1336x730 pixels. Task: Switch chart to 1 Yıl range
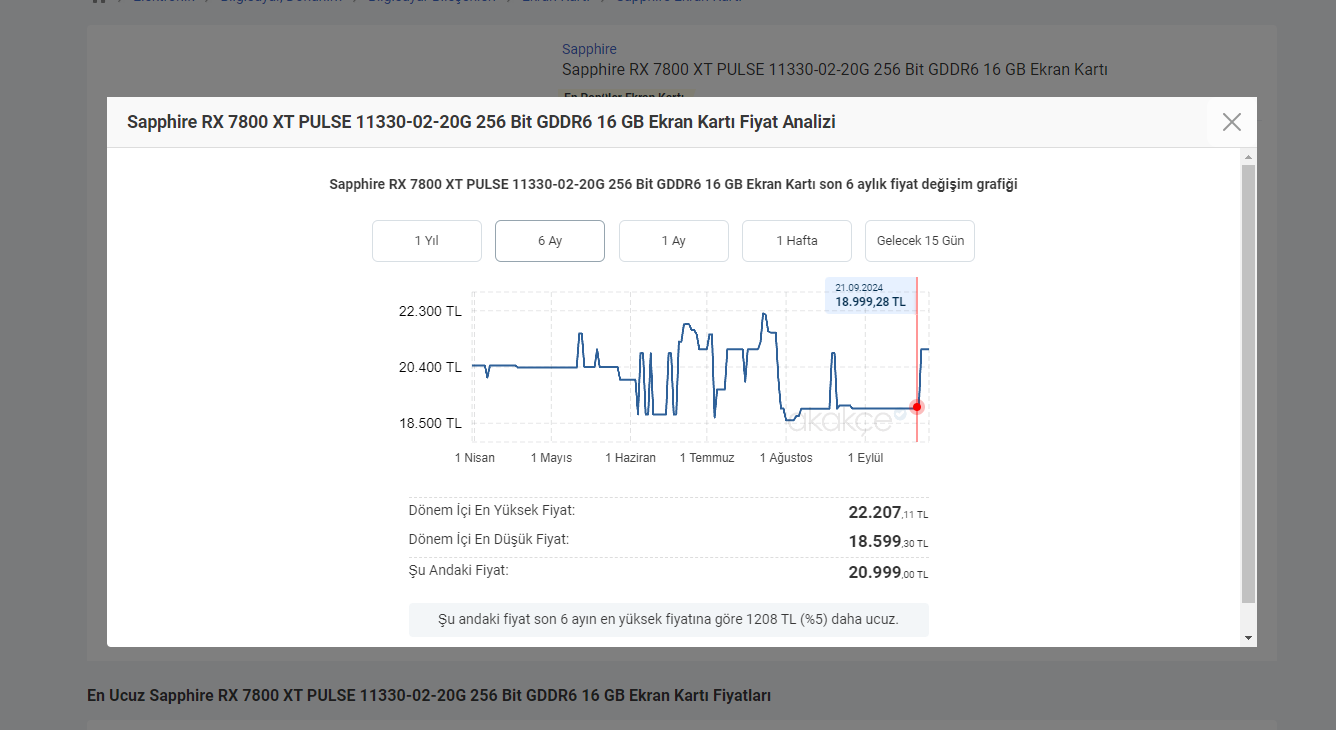pos(427,241)
